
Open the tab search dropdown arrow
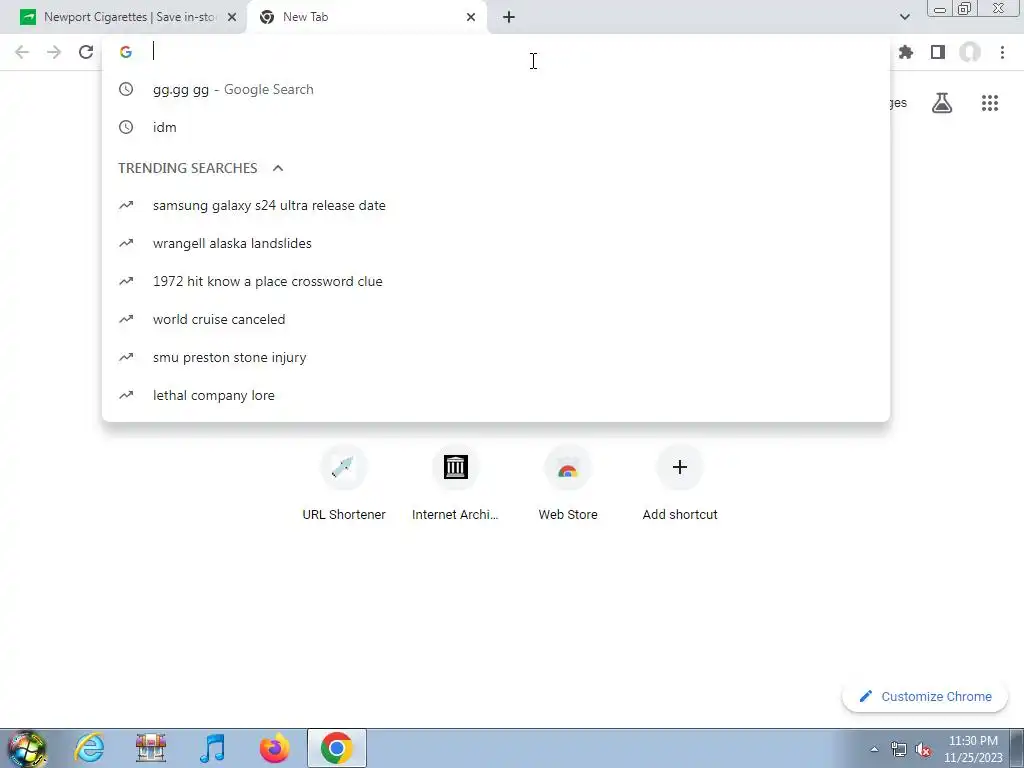click(x=904, y=17)
